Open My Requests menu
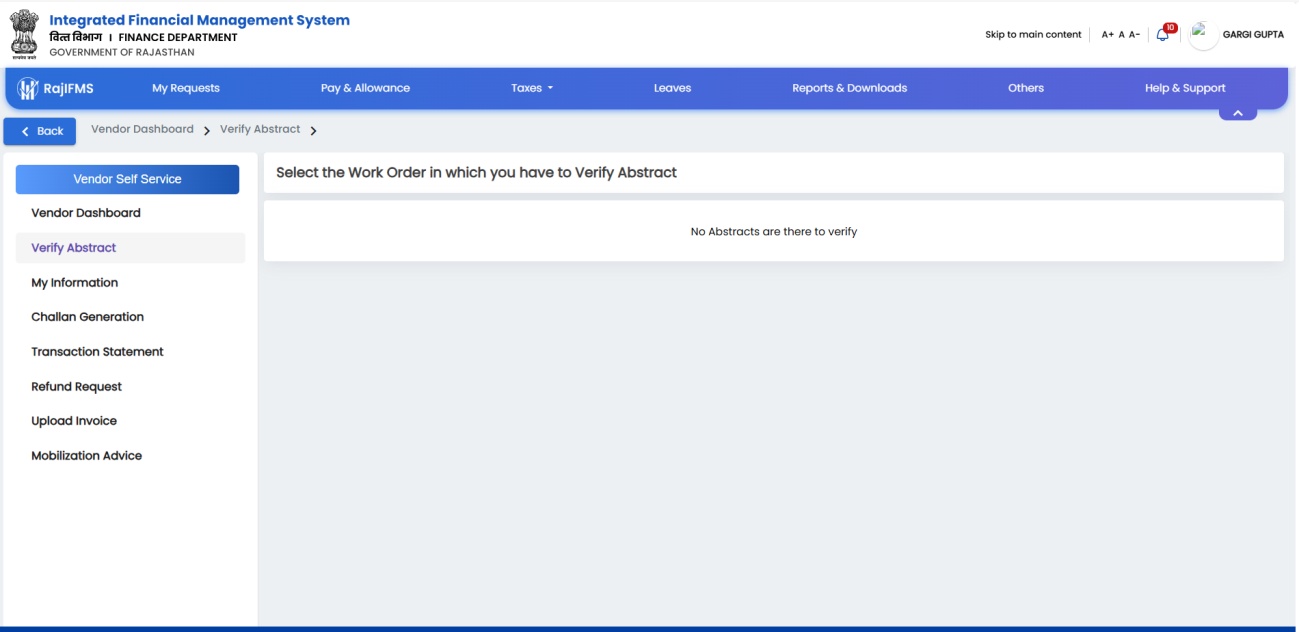This screenshot has height=632, width=1299. tap(186, 88)
